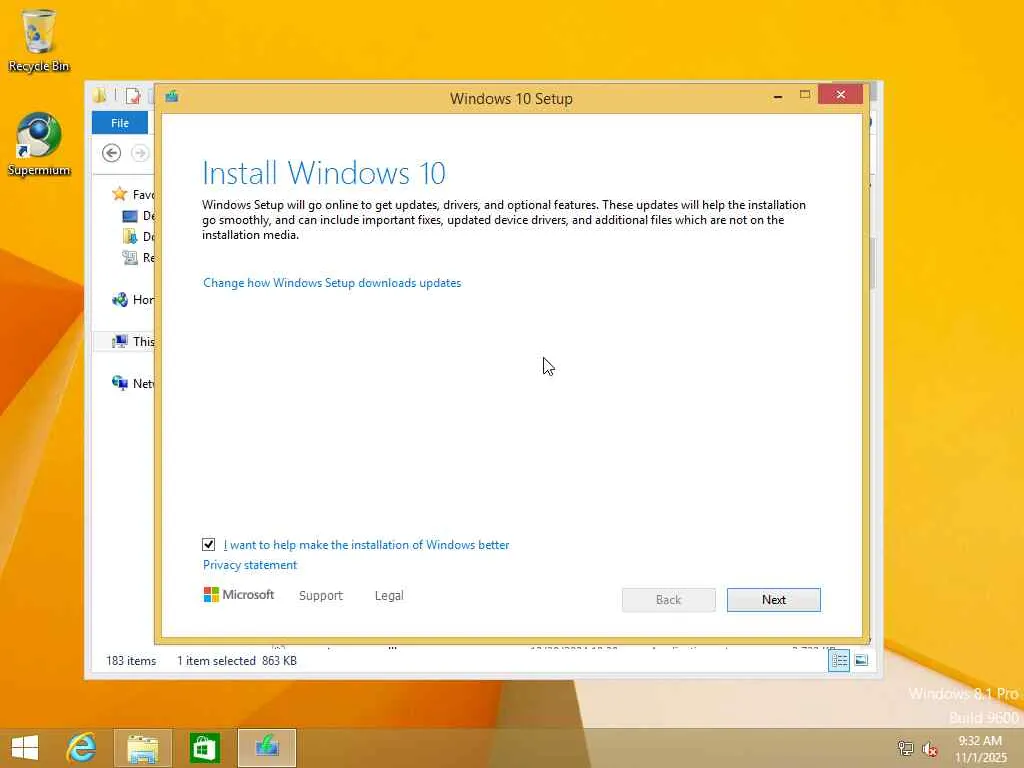Open the Windows Start button
The width and height of the screenshot is (1024, 768).
pos(25,748)
